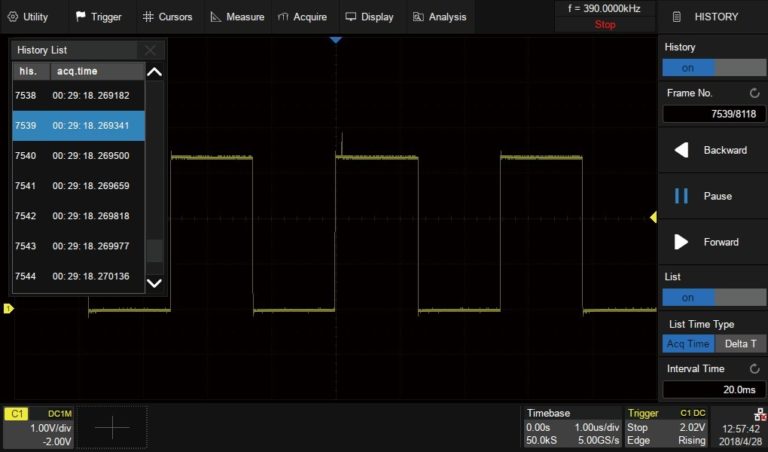
Task: Click the network status icon
Action: [759, 414]
